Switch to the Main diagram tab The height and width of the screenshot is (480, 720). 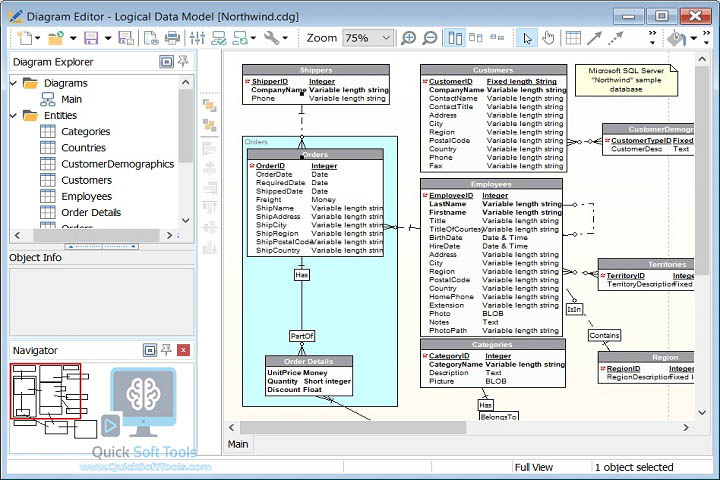tap(238, 444)
